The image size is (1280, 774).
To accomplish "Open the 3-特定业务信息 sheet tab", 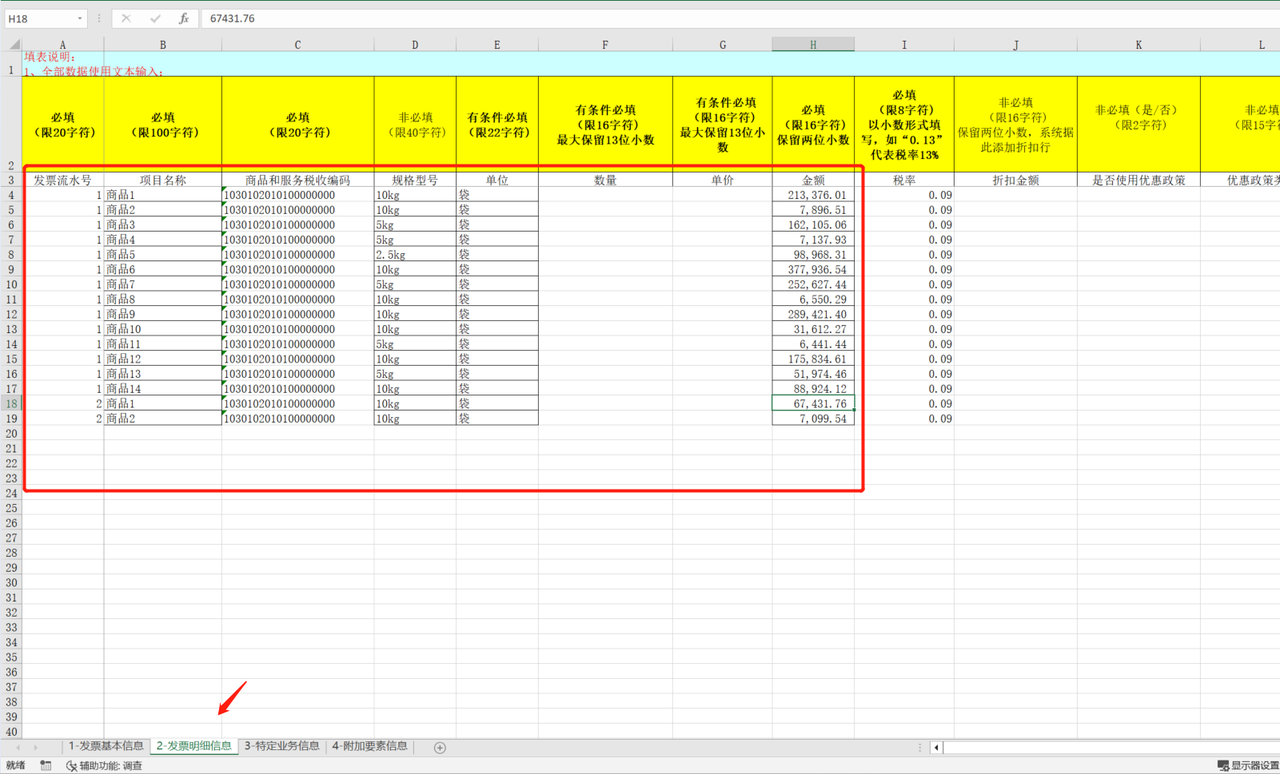I will pos(282,746).
